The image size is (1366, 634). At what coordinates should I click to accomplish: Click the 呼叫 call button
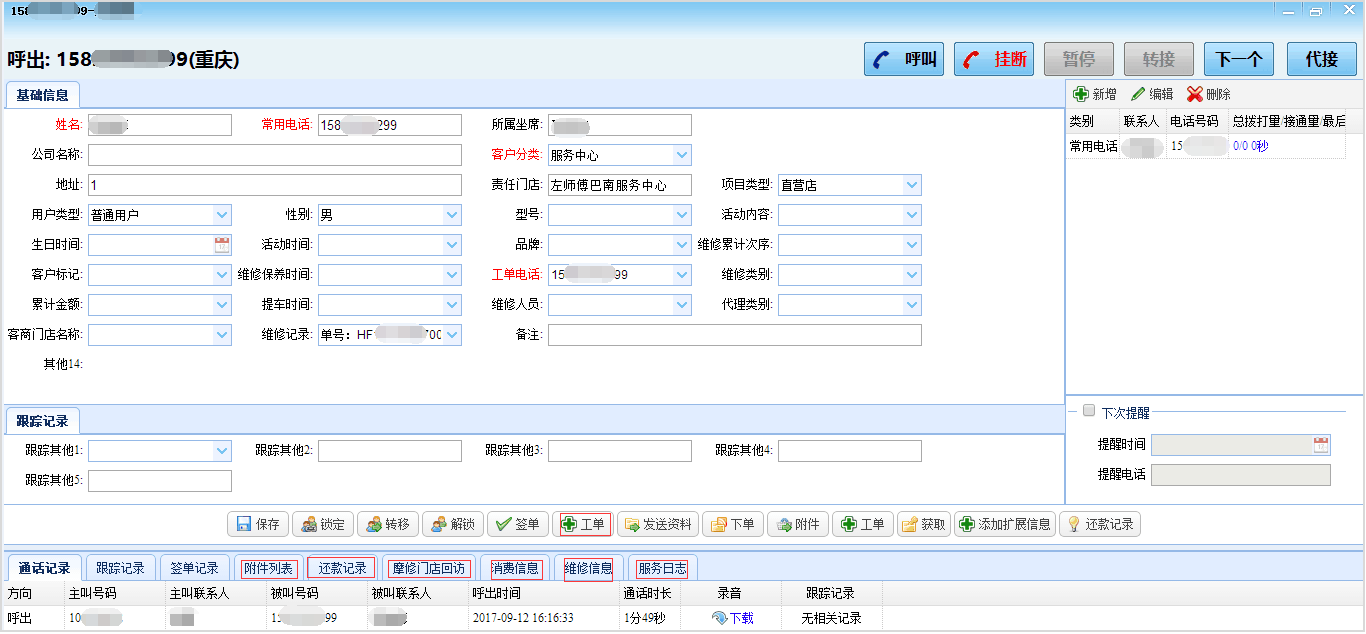coord(904,59)
